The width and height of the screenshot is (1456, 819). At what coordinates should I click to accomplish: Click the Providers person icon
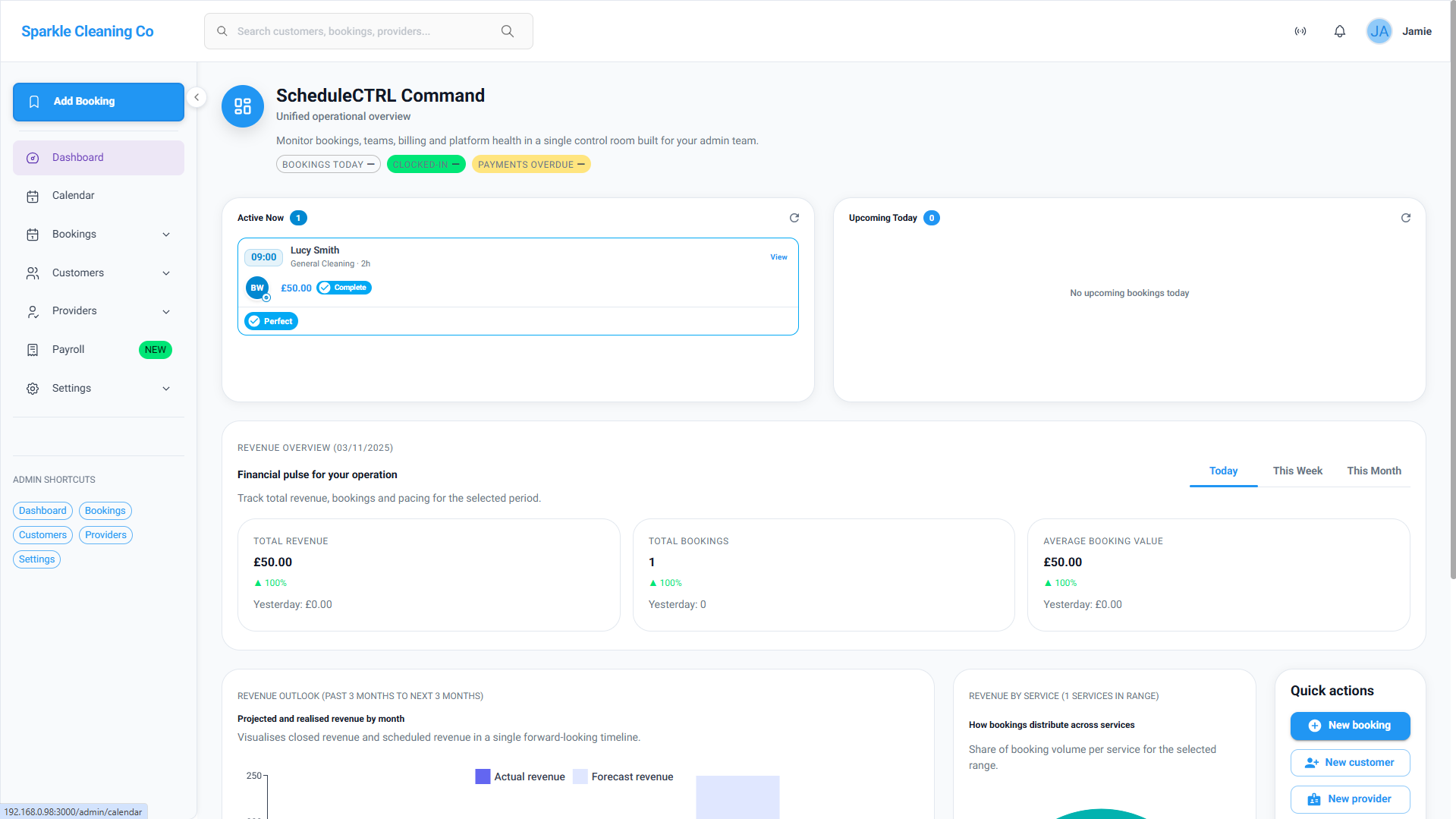click(33, 311)
